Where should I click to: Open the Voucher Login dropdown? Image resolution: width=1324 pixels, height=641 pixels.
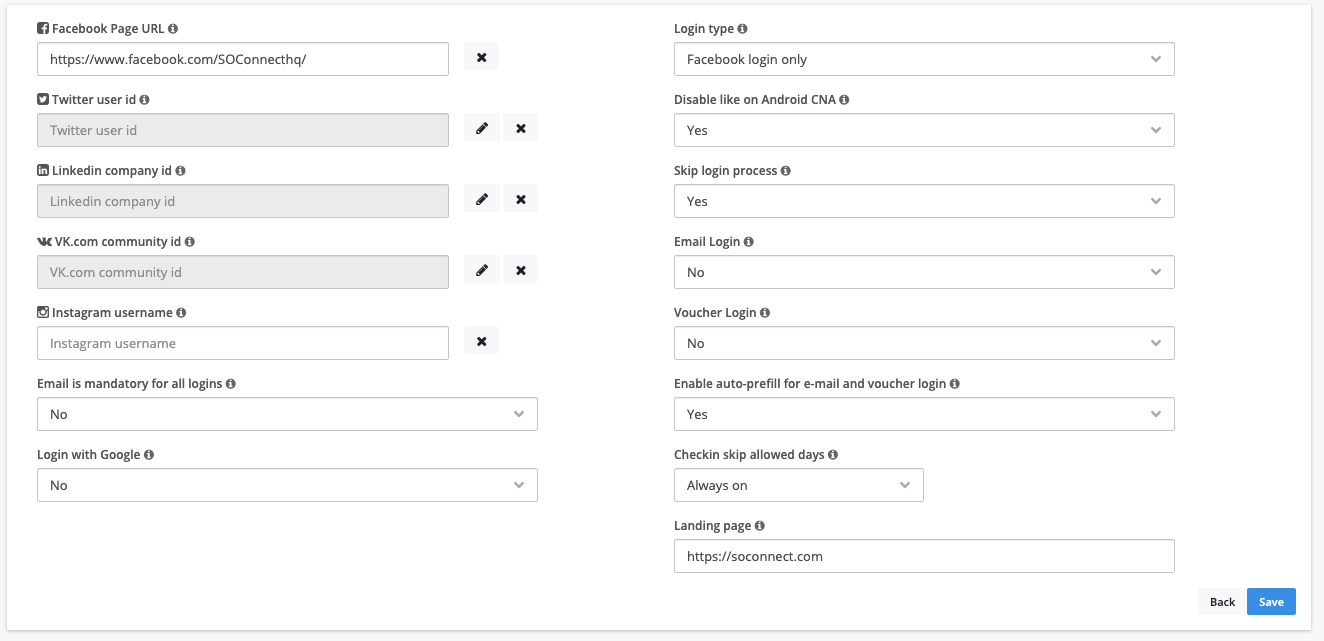point(924,343)
